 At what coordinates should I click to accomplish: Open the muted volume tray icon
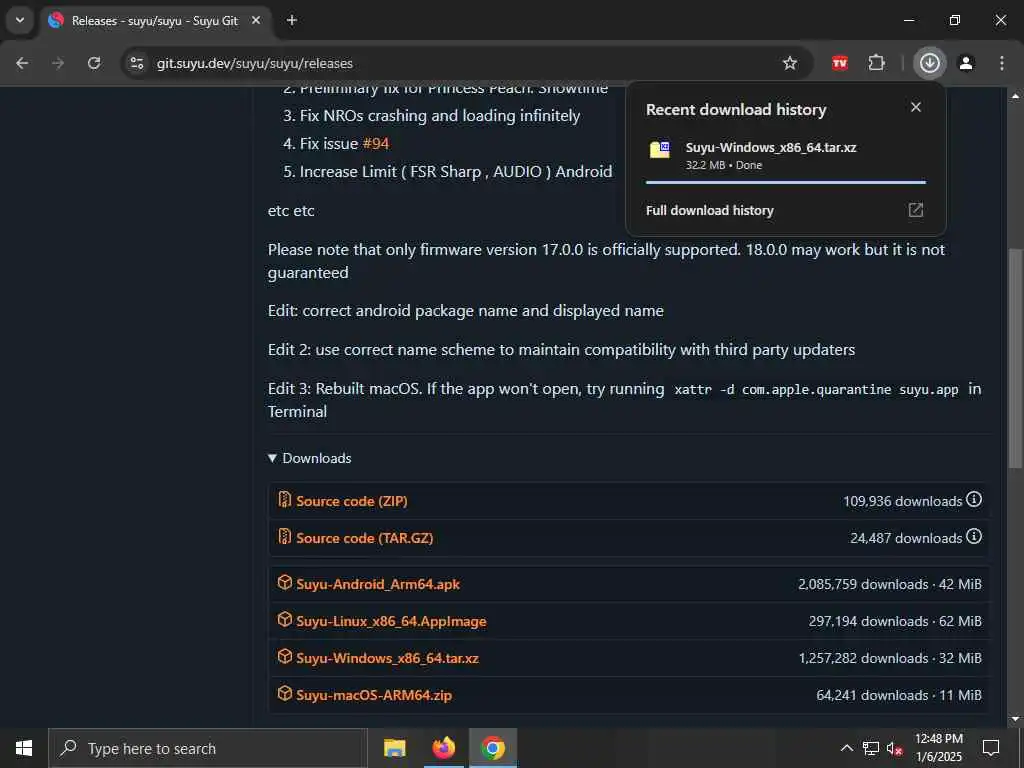pyautogui.click(x=895, y=748)
